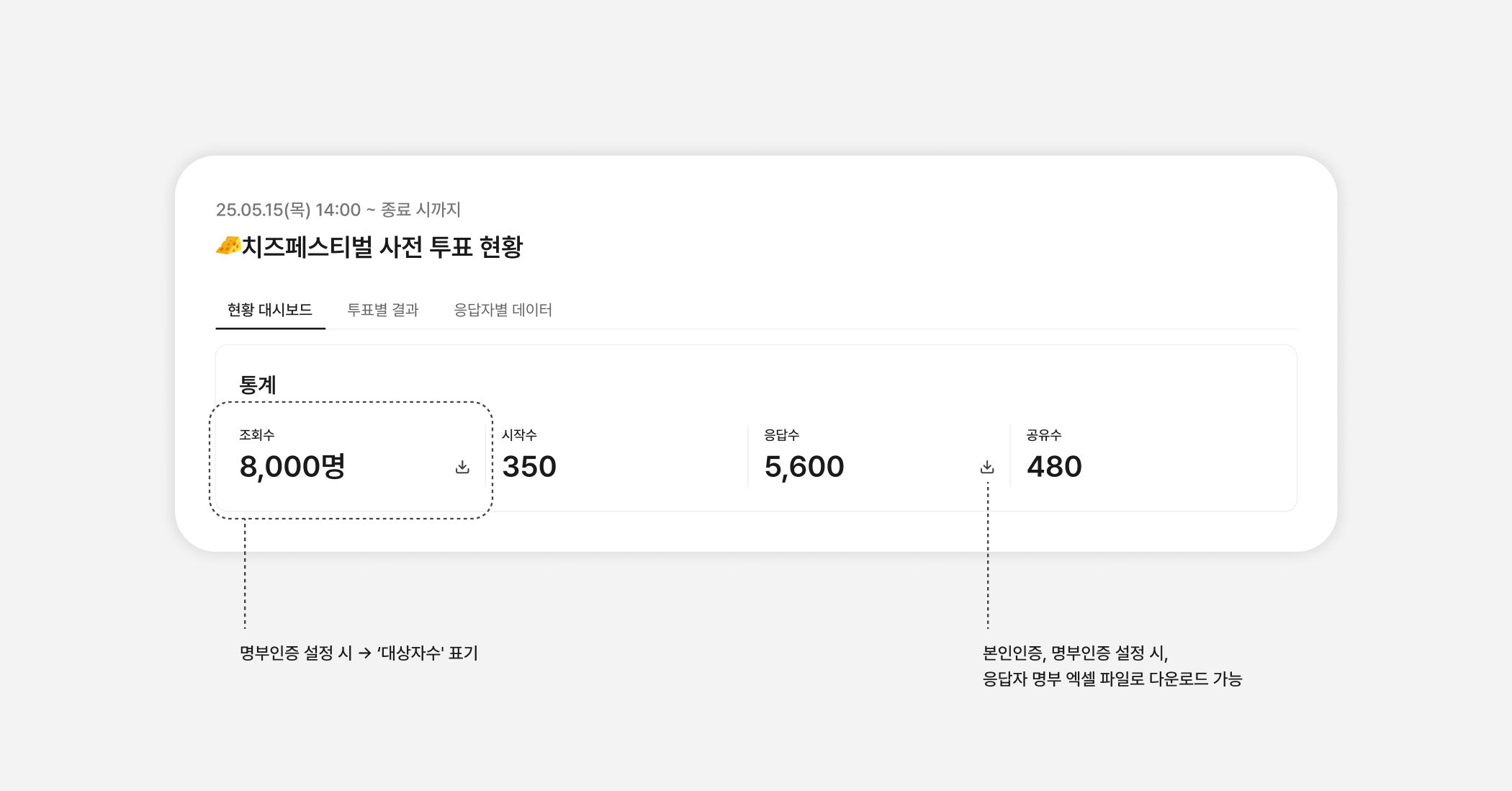Viewport: 1512px width, 791px height.
Task: Click the 명부인증 설정 시 '대상자수' 표기 note
Action: click(x=359, y=653)
